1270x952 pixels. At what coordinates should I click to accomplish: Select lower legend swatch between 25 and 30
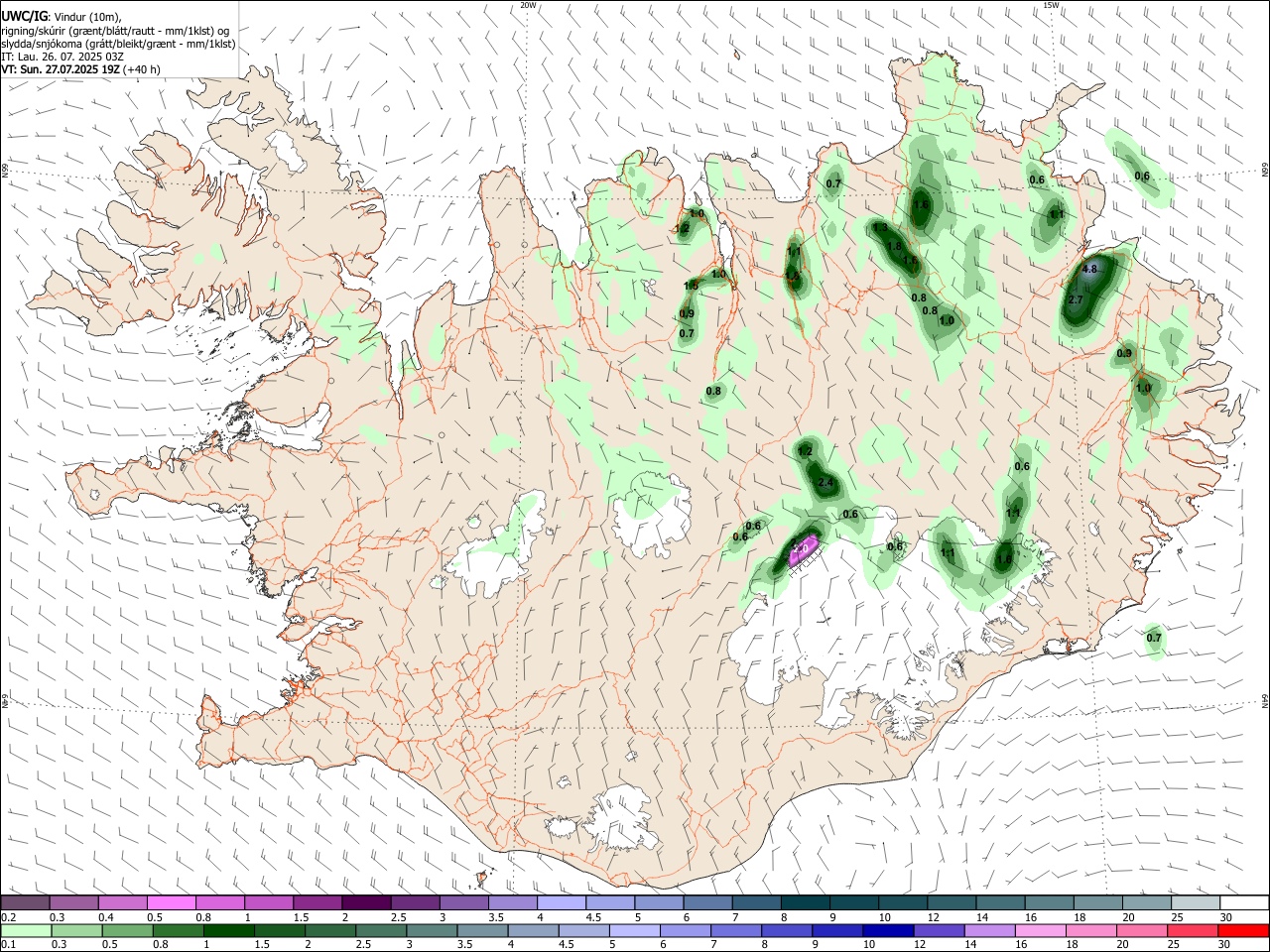1191,930
